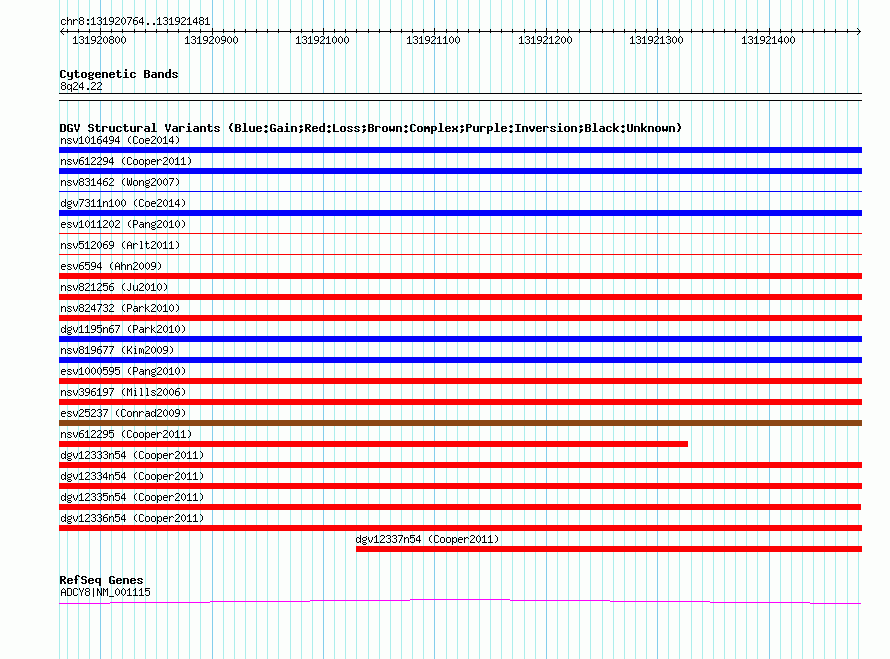Image resolution: width=890 pixels, height=659 pixels.
Task: Click ruler position 131921000
Action: [x=322, y=40]
